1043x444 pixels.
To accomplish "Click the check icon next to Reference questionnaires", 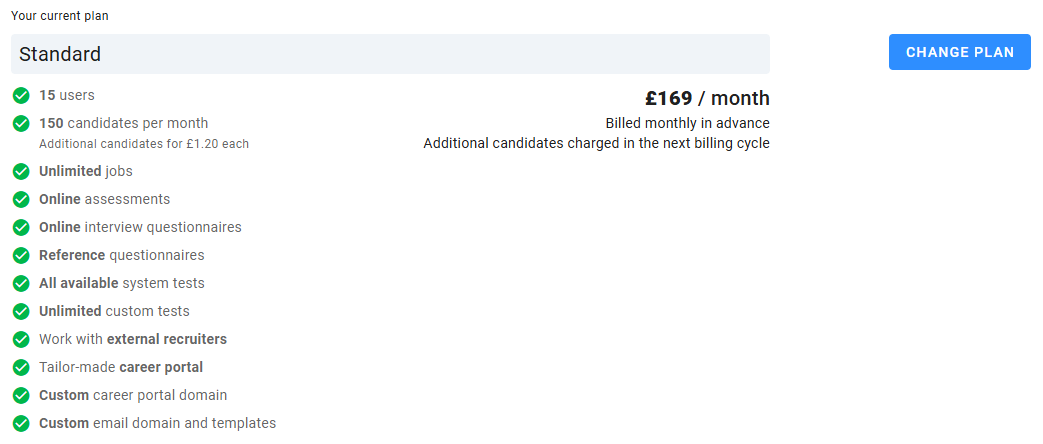I will pyautogui.click(x=20, y=256).
